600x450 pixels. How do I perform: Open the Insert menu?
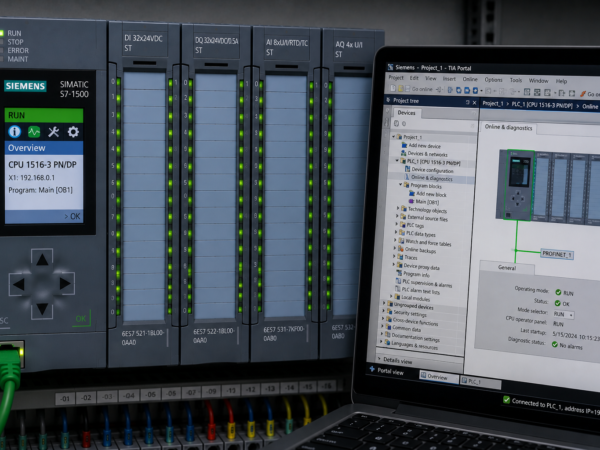coord(449,79)
